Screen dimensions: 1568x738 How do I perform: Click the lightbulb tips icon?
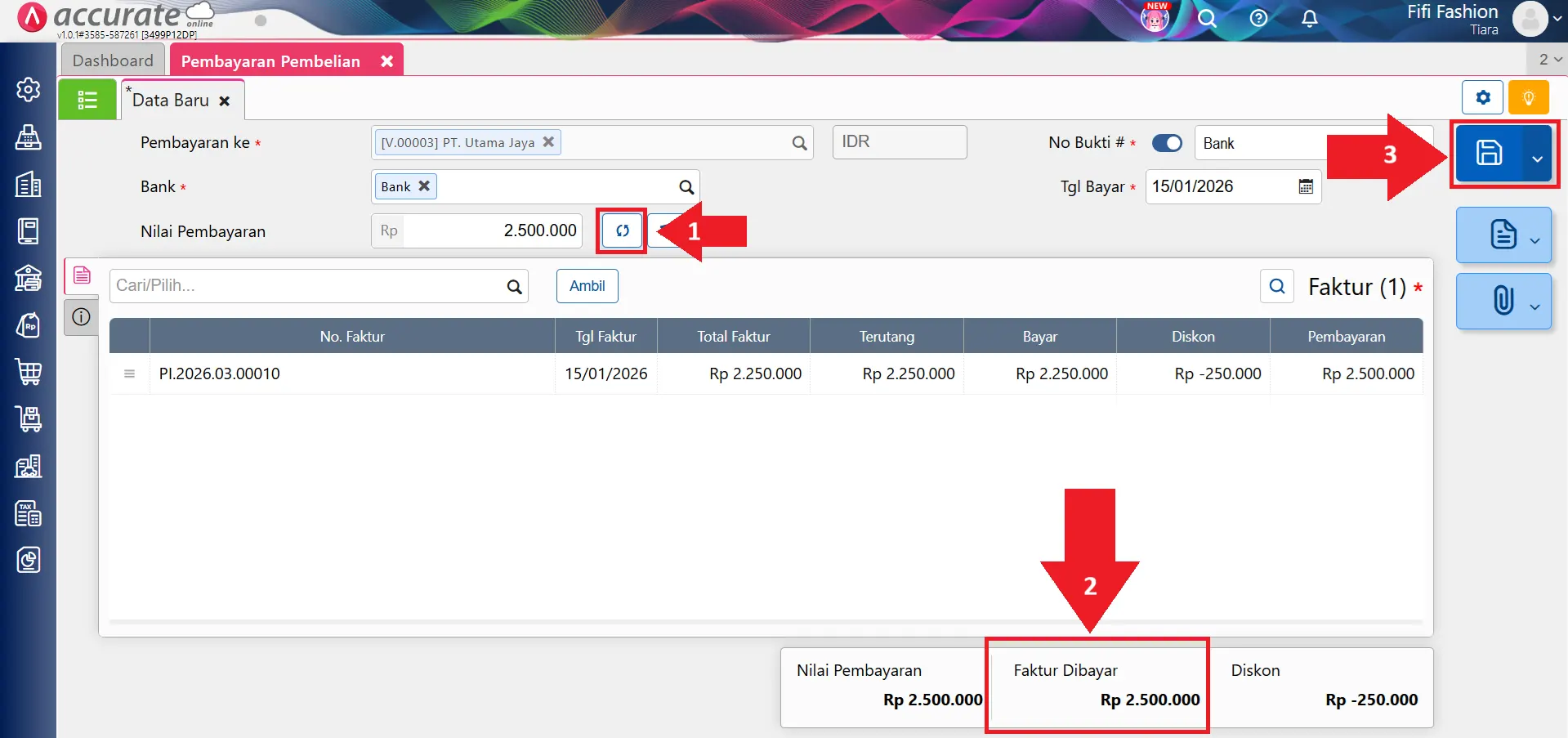tap(1528, 98)
